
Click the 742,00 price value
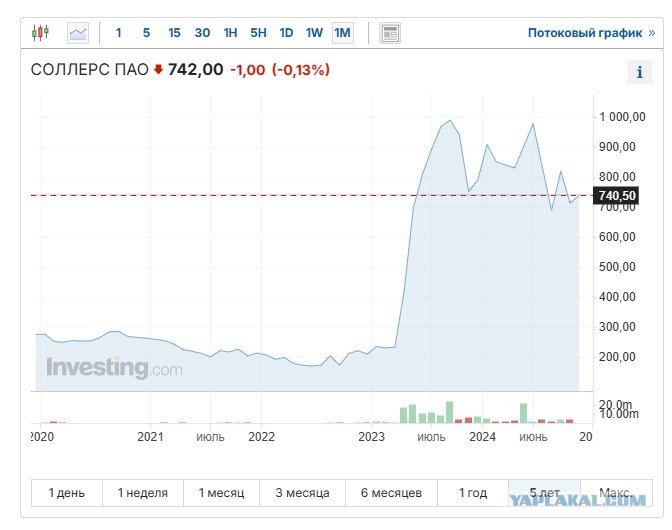click(x=195, y=69)
